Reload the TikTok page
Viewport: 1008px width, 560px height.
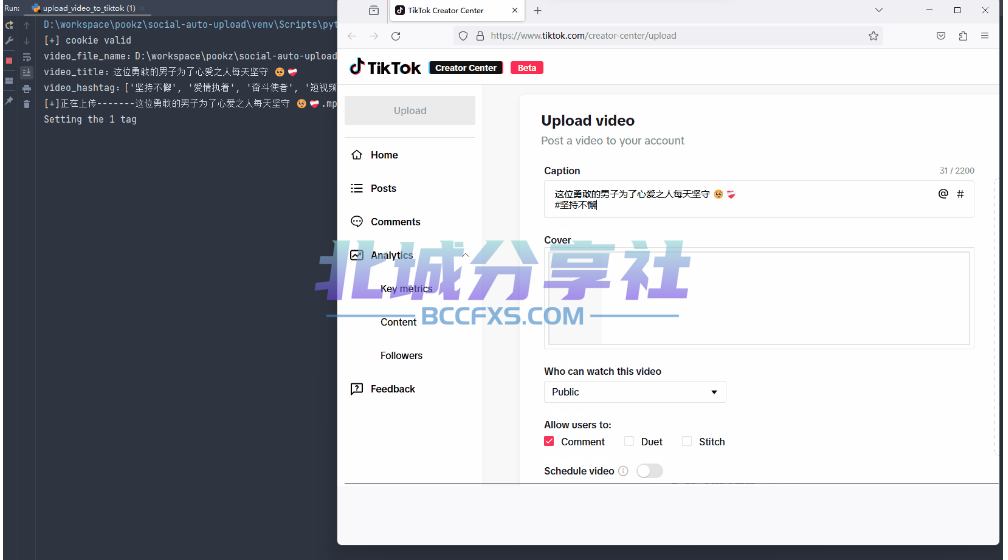pos(396,36)
